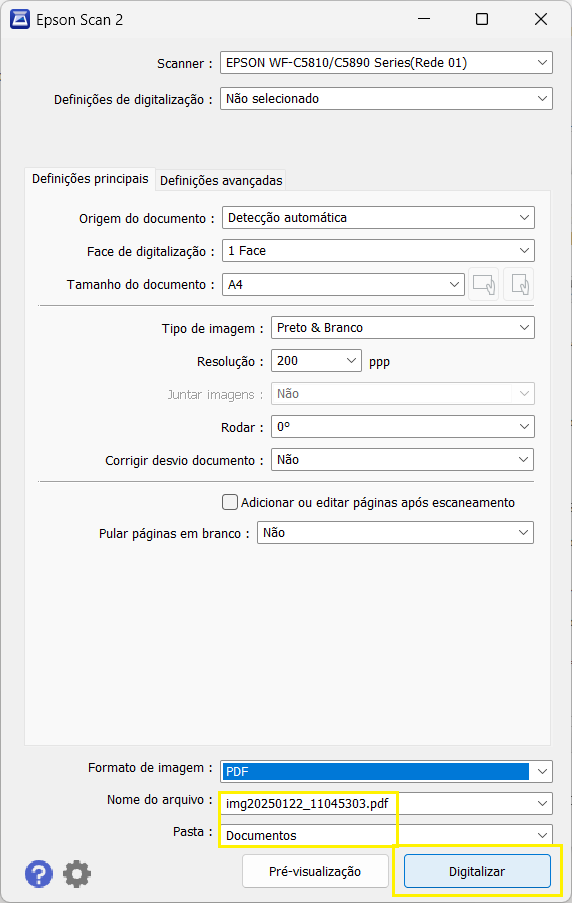Select the Definições principais tab
Viewport: 572px width, 903px height.
[90, 179]
